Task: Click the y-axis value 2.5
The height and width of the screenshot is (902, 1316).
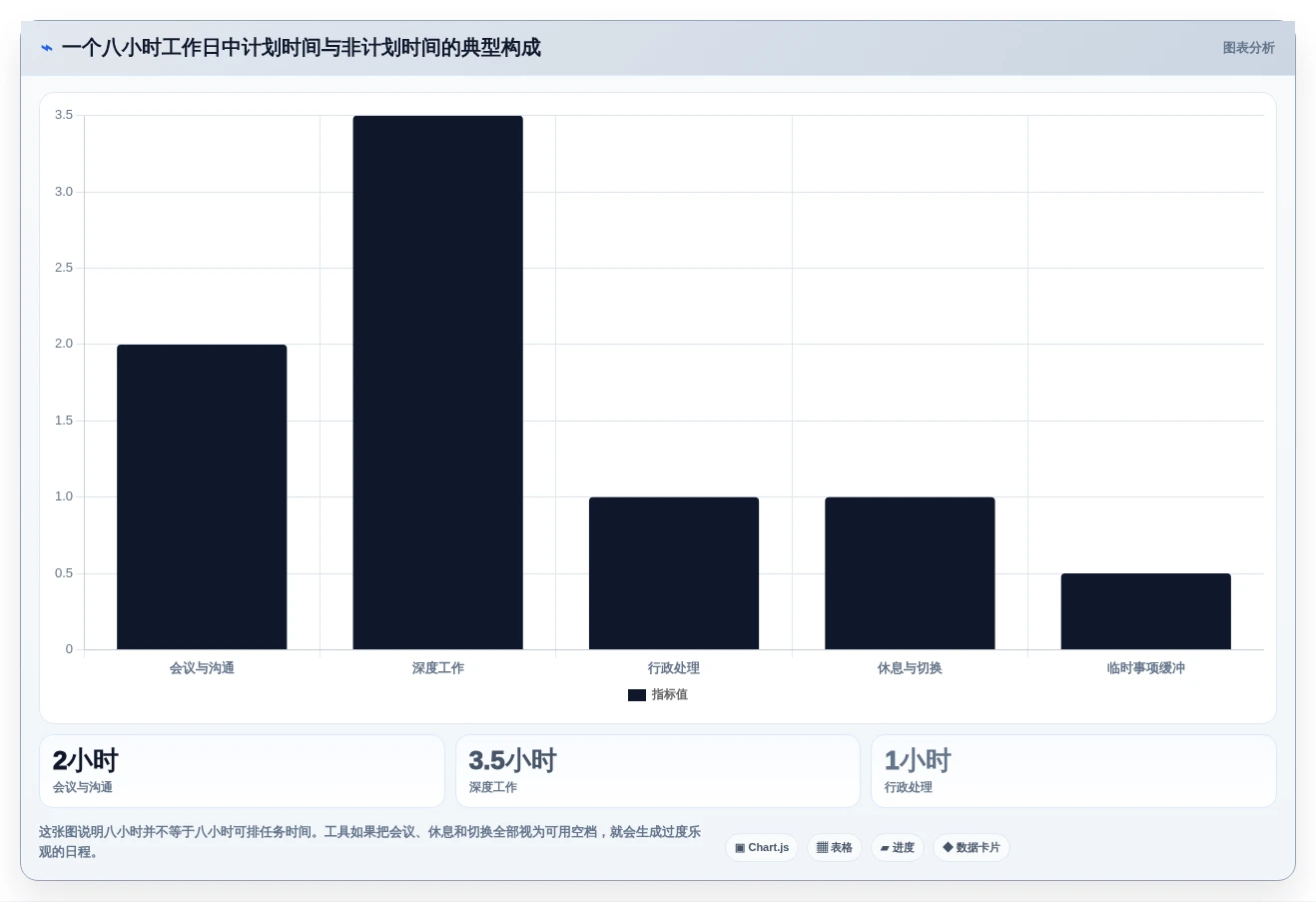Action: point(64,268)
